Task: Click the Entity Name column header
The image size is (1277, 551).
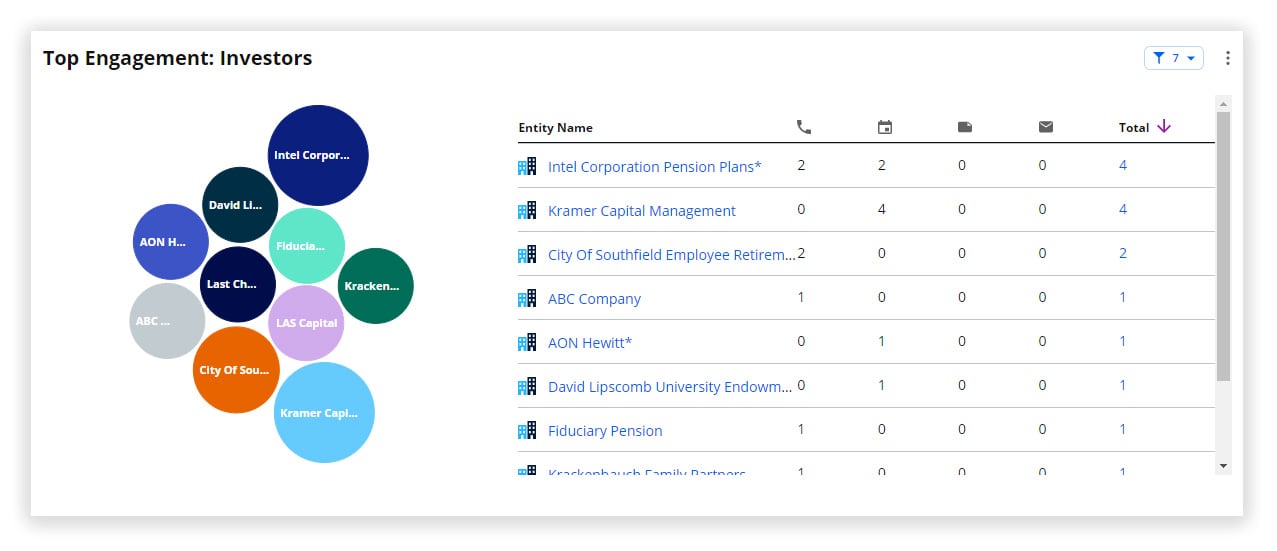Action: click(x=555, y=128)
